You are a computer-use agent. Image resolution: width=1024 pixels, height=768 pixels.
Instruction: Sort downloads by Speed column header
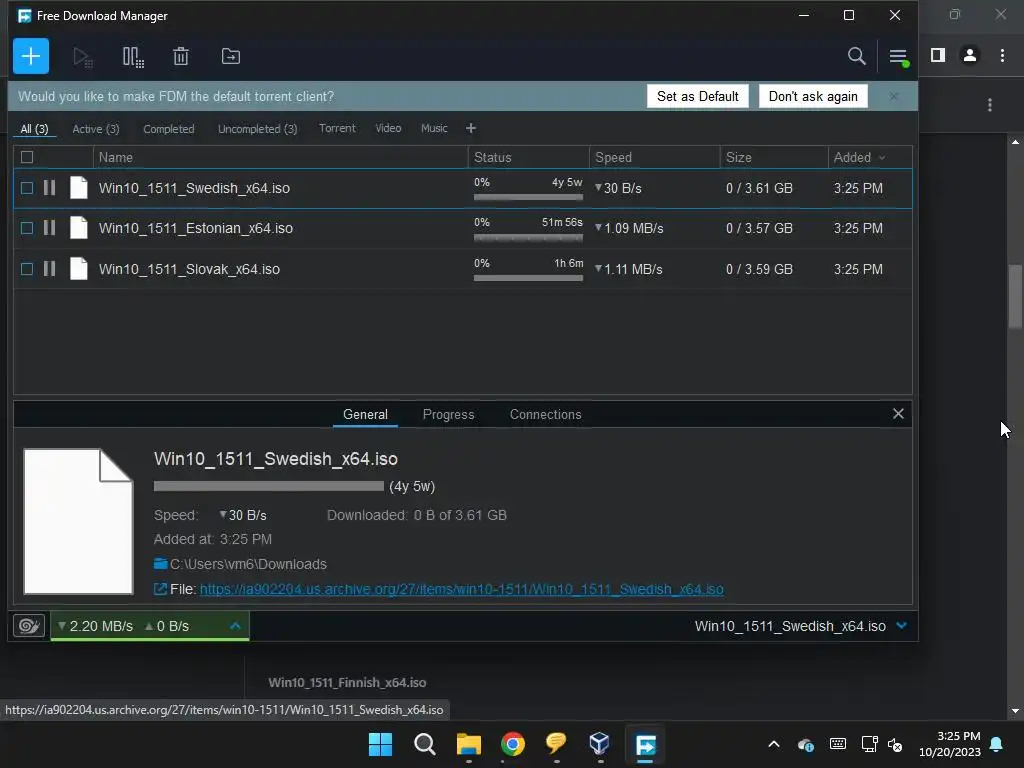[x=654, y=157]
